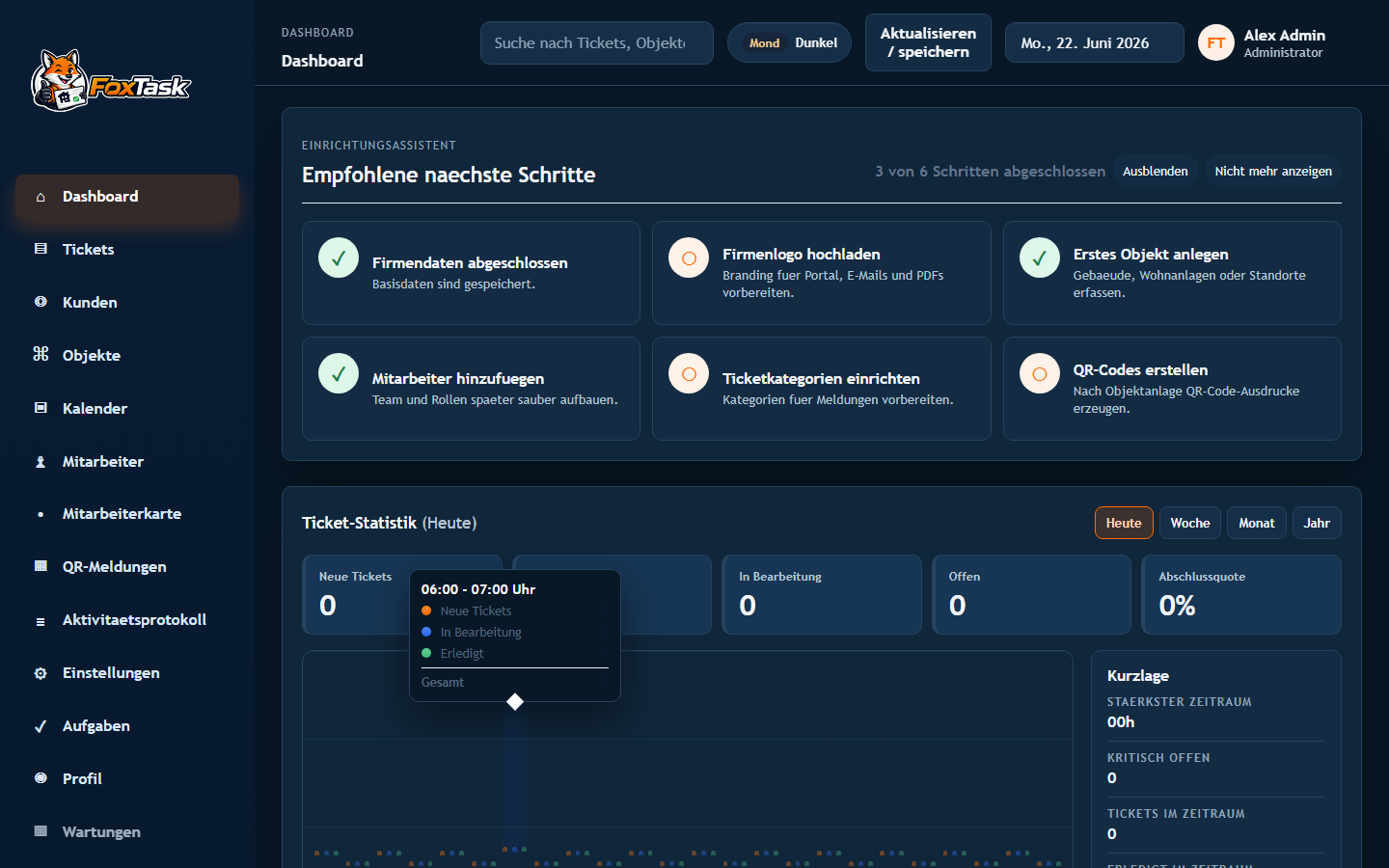Click the Firmenlogo hochladen pending circle icon
This screenshot has width=1389, height=868.
tap(689, 258)
